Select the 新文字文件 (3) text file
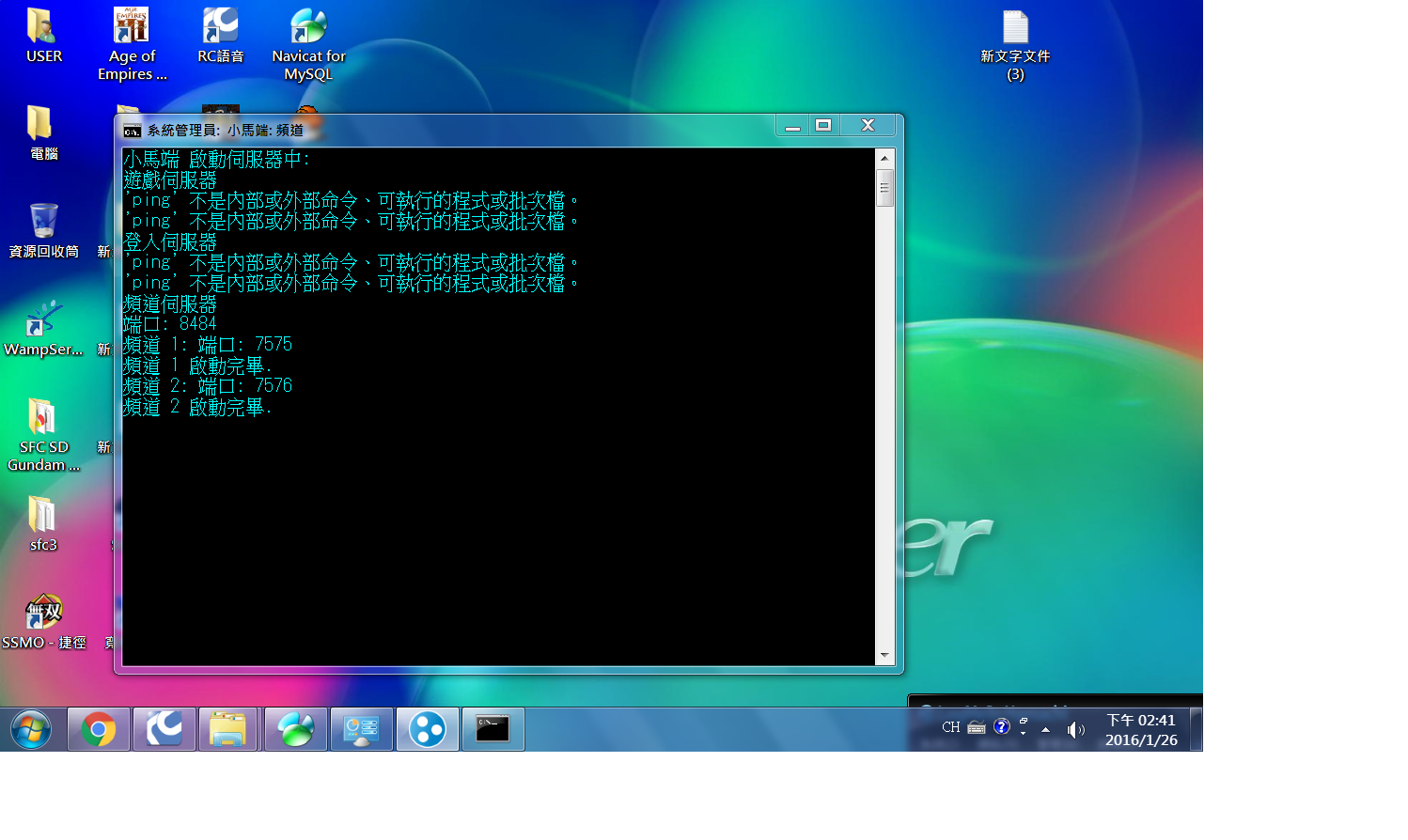This screenshot has width=1408, height=840. click(1015, 44)
